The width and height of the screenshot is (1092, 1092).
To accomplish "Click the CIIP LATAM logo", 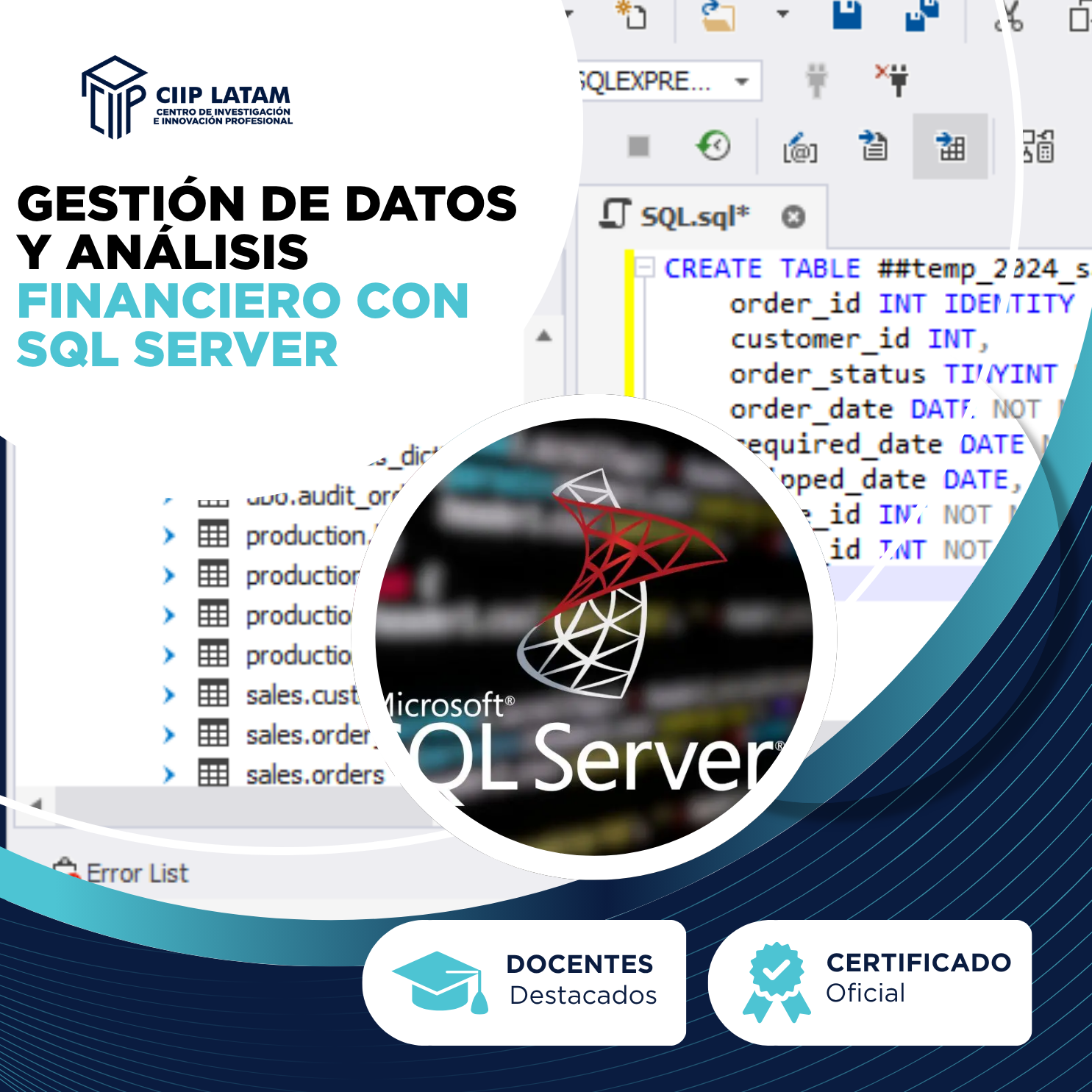I will [x=187, y=98].
